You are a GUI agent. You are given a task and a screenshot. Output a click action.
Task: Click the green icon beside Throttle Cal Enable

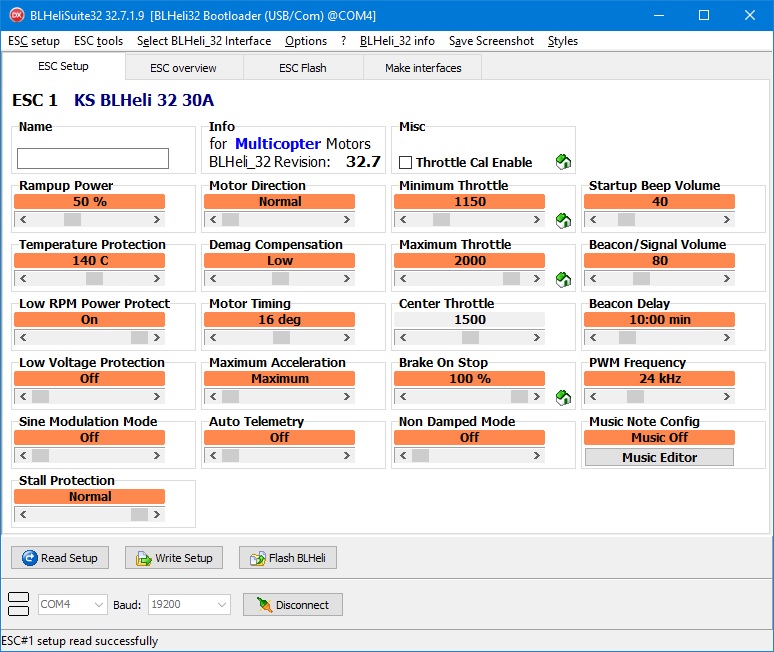pos(563,162)
